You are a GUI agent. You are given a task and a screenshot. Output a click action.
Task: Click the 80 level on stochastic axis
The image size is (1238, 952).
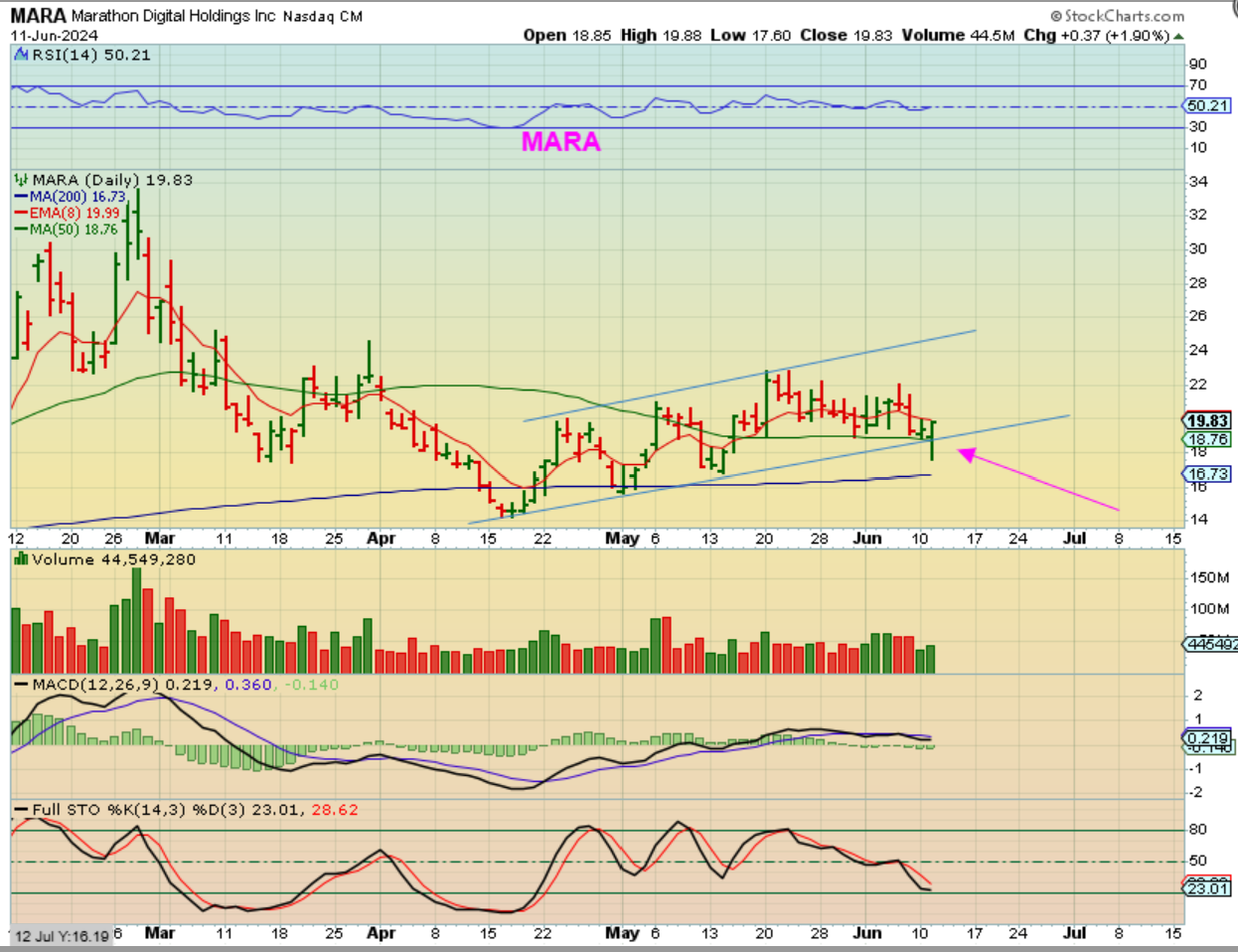click(x=1198, y=830)
